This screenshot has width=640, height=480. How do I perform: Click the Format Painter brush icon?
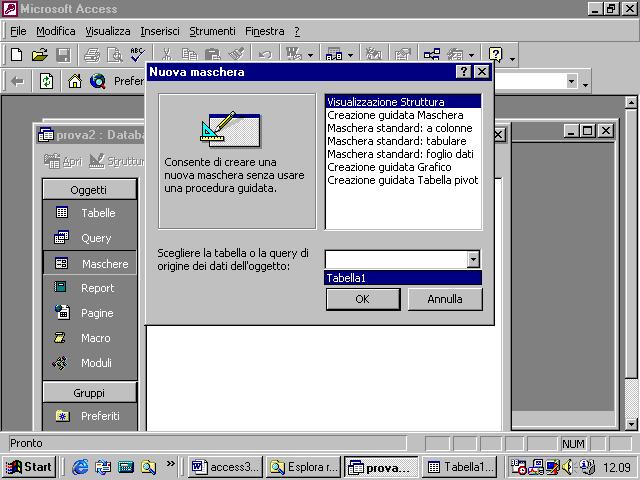[236, 55]
